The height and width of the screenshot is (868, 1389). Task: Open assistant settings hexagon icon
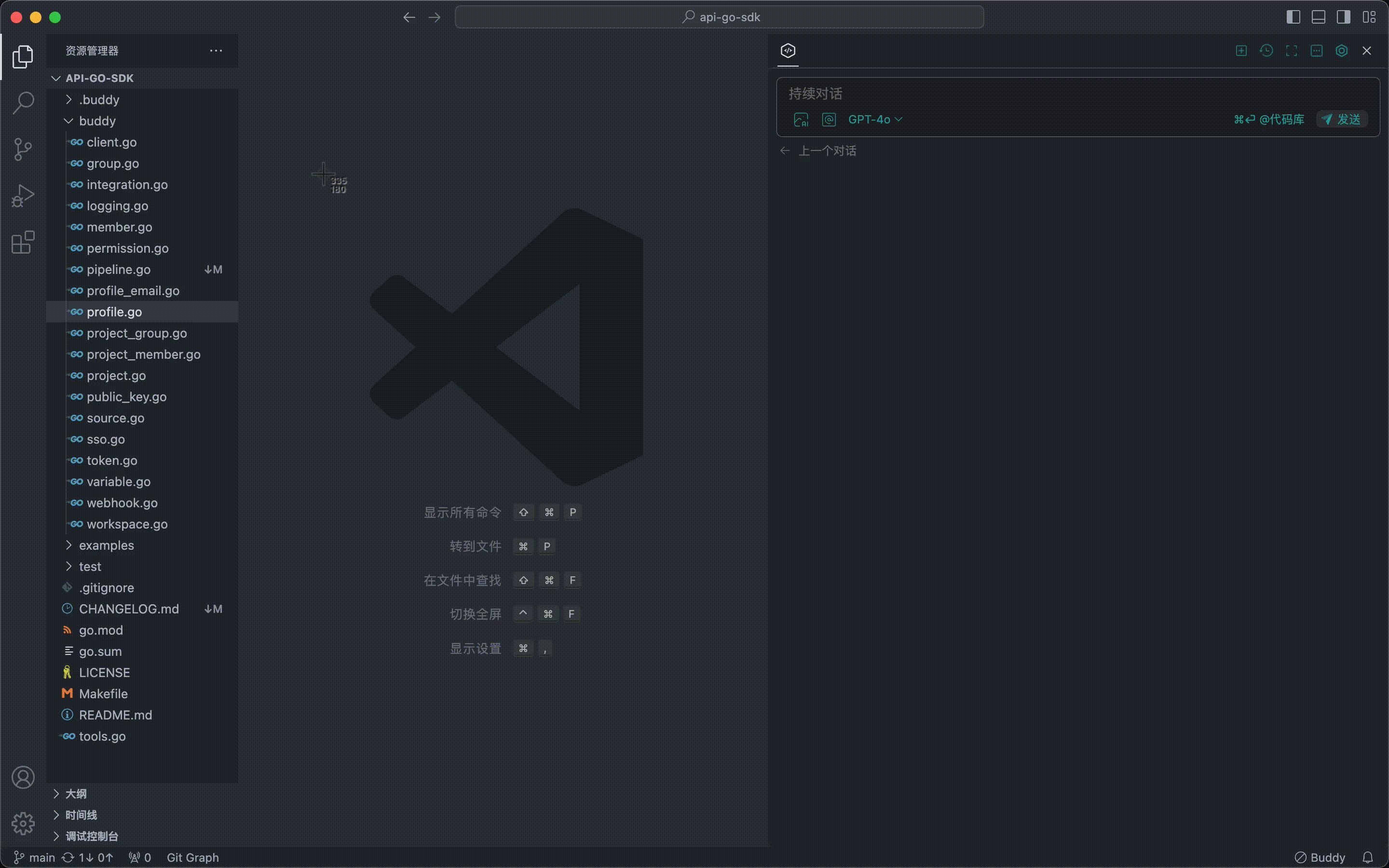click(1341, 51)
